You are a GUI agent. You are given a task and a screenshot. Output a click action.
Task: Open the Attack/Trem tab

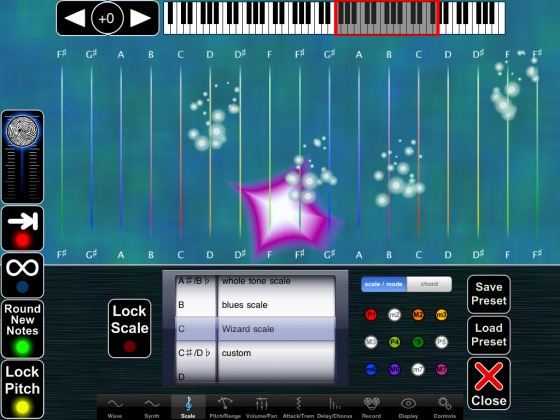click(298, 408)
